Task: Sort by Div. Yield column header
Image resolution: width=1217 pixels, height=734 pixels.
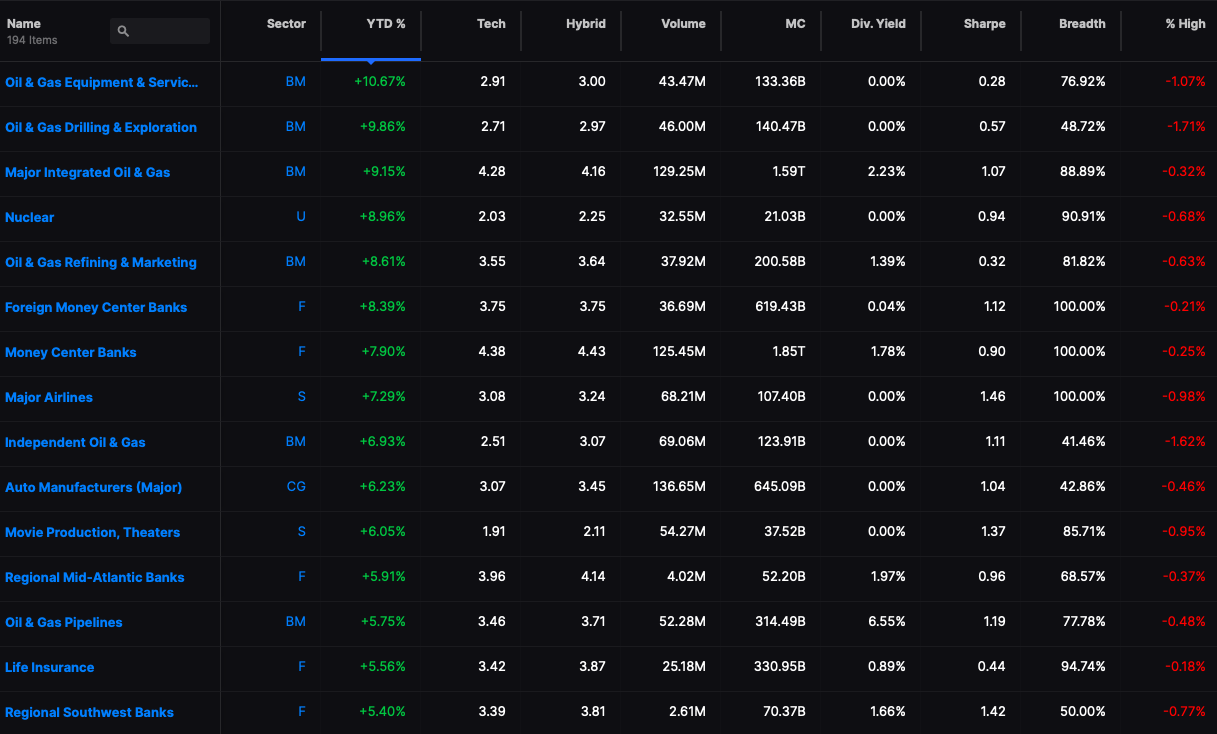Action: tap(877, 24)
